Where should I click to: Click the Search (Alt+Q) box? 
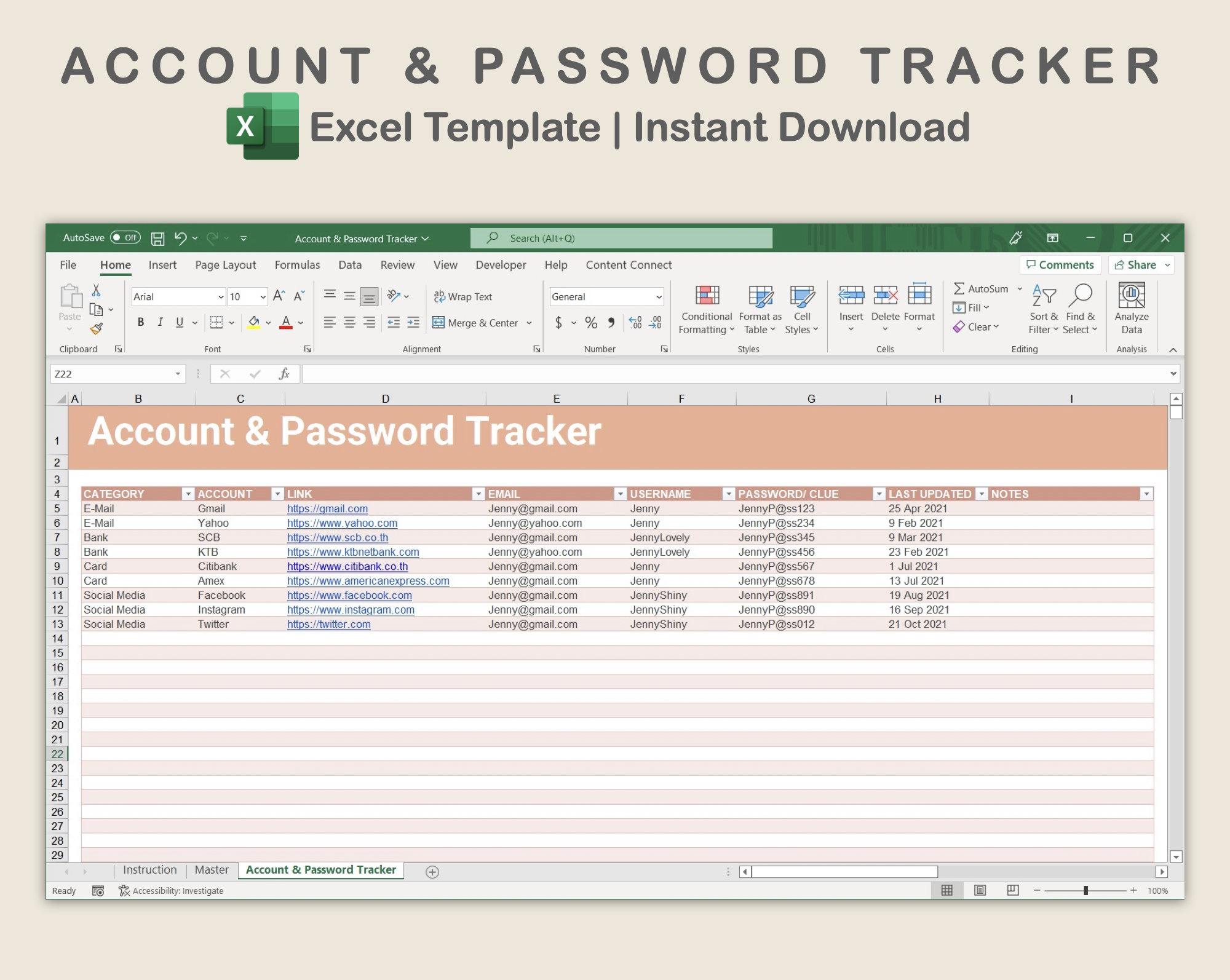pos(621,238)
